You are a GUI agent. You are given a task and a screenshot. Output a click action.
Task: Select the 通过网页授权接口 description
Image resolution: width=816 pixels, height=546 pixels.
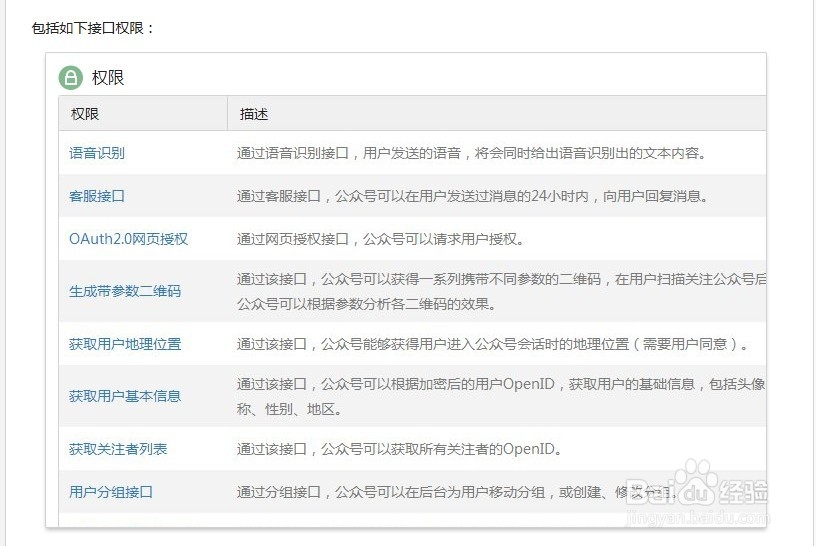pyautogui.click(x=380, y=239)
